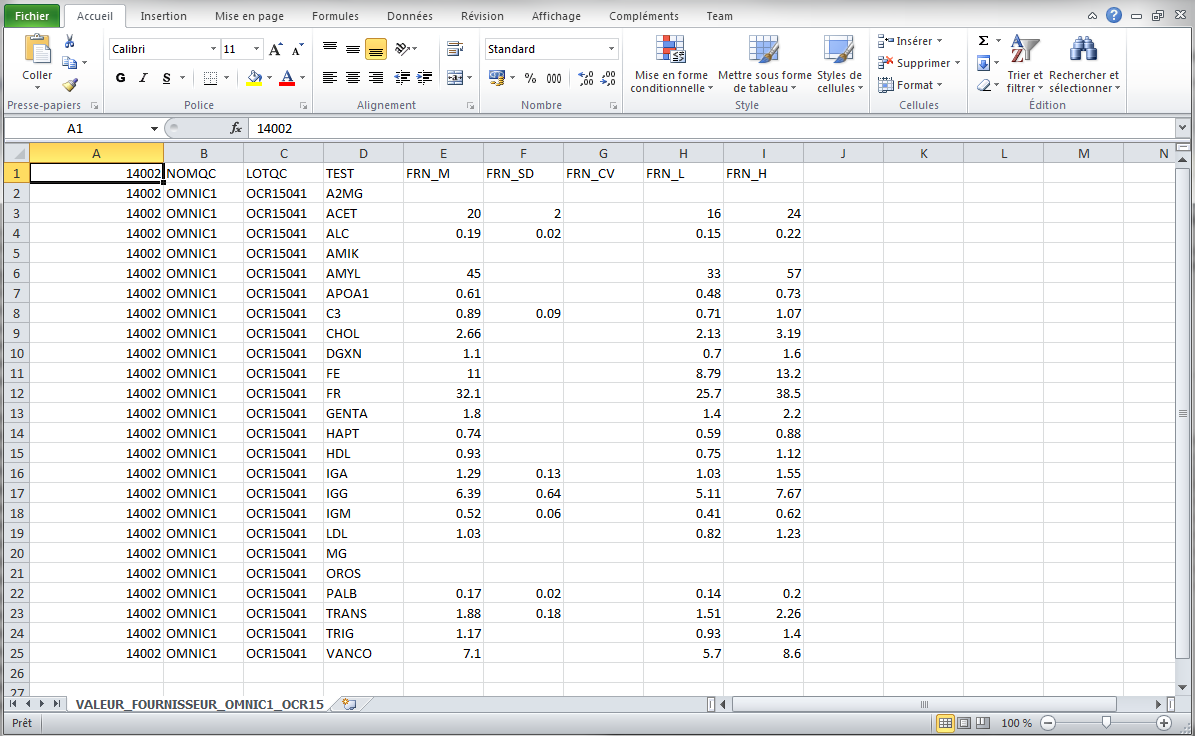Image resolution: width=1195 pixels, height=736 pixels.
Task: Zoom in with the plus button
Action: click(1164, 723)
